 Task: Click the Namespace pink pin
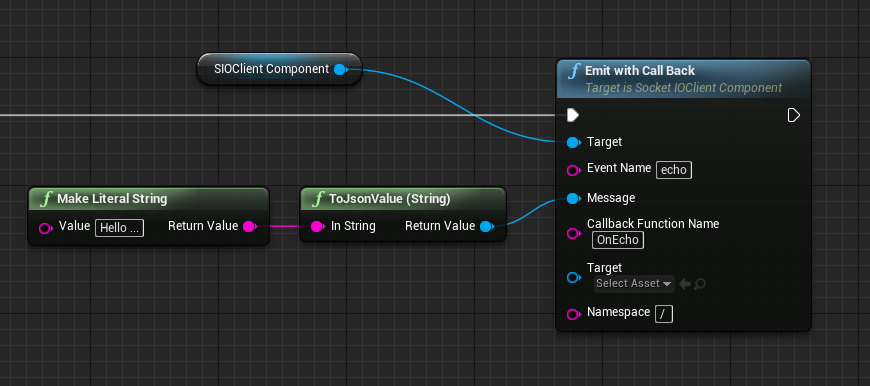(x=574, y=314)
